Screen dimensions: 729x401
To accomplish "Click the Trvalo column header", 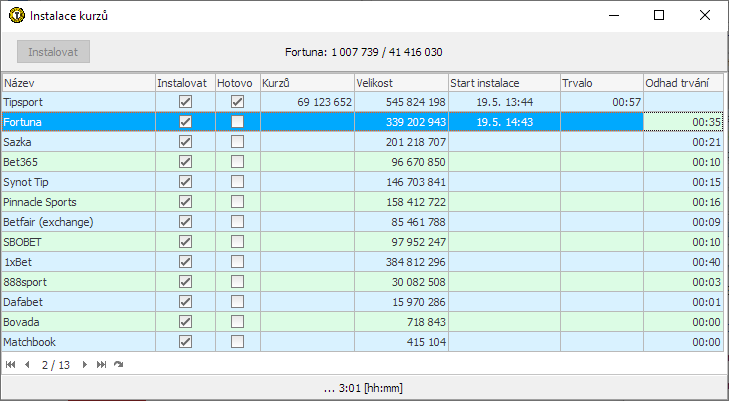I will (602, 83).
